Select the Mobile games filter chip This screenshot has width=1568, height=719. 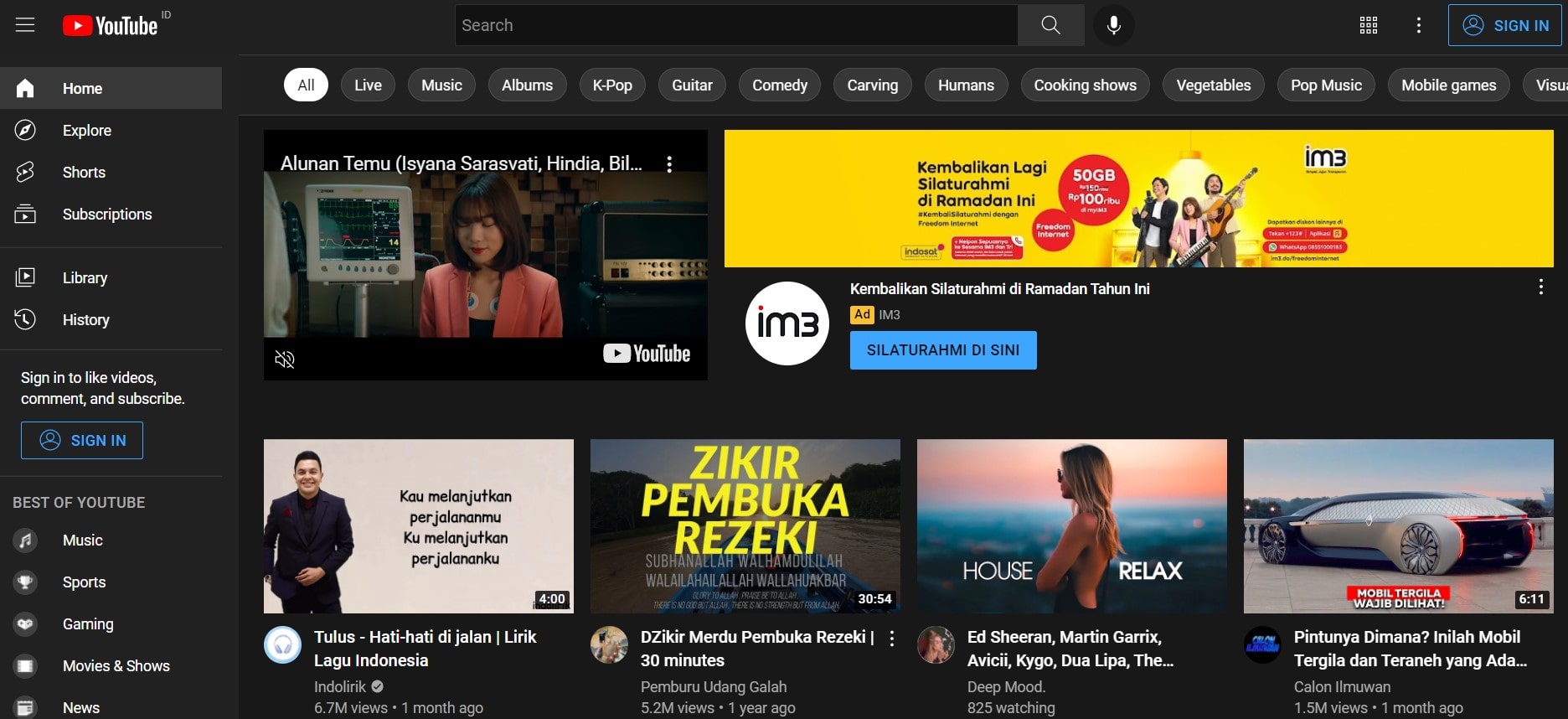[1448, 85]
